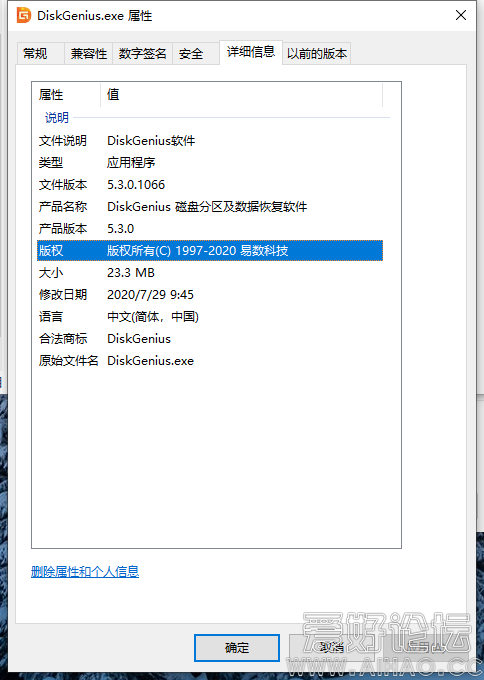
Task: Confirm with the 确定 button
Action: tap(237, 648)
